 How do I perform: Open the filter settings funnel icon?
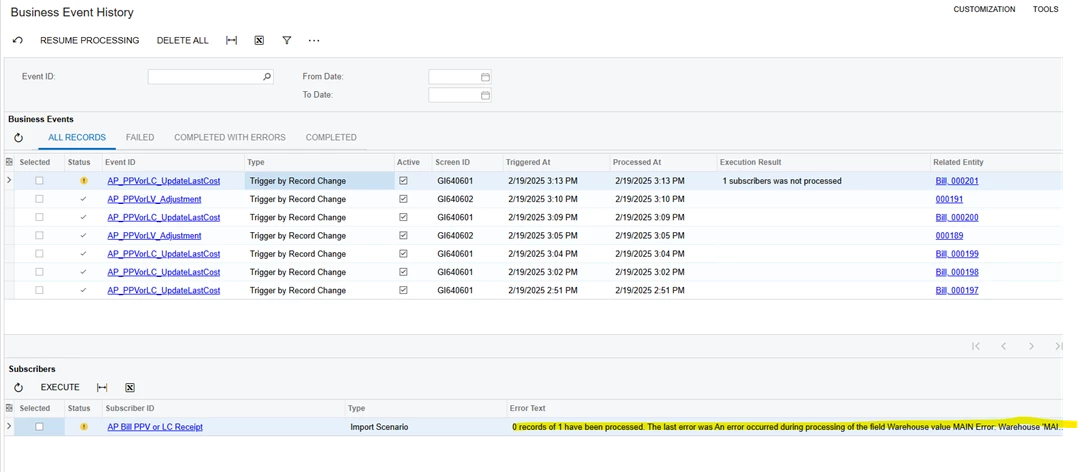tap(287, 41)
